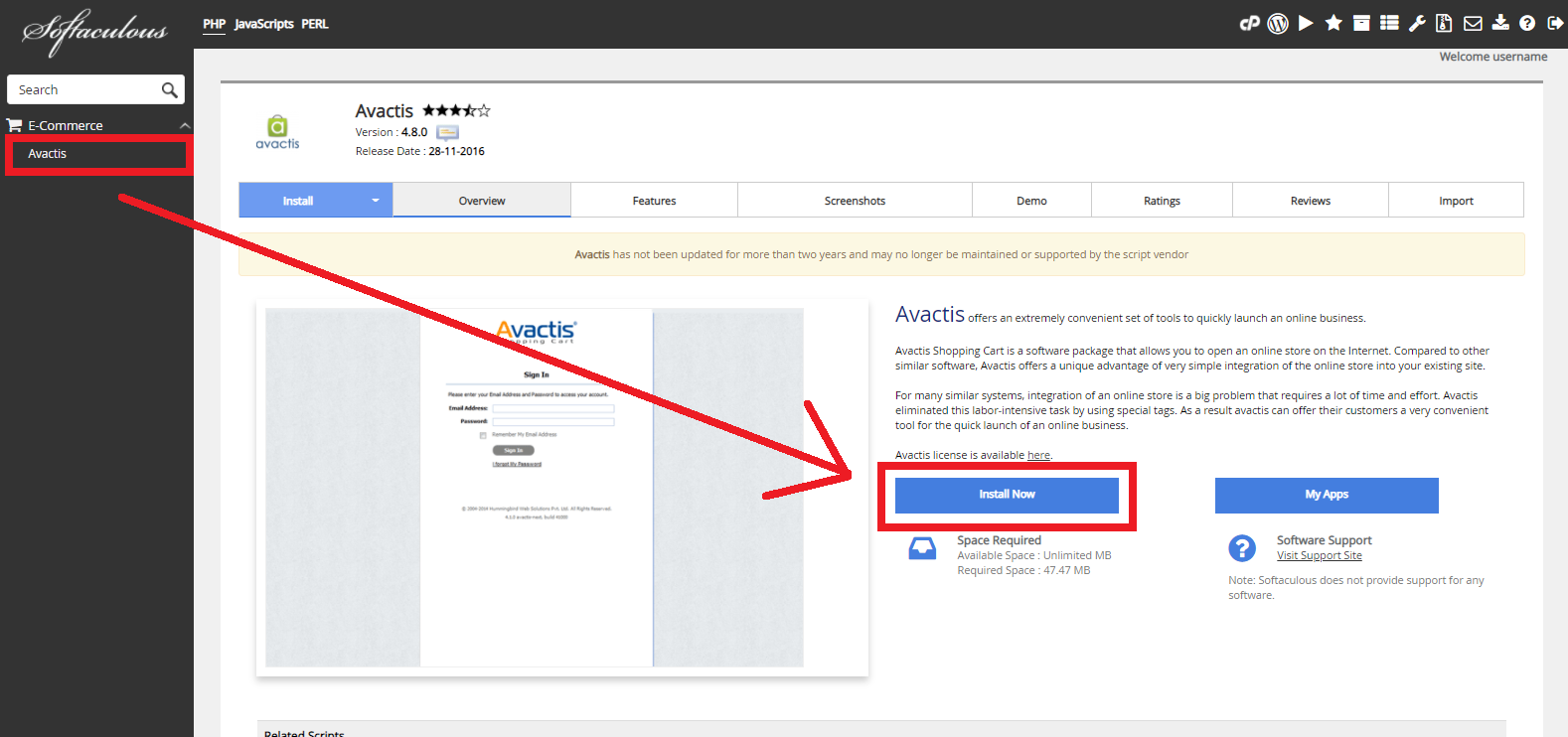Viewport: 1568px width, 737px height.
Task: Click the WordPress manager icon
Action: (x=1278, y=23)
